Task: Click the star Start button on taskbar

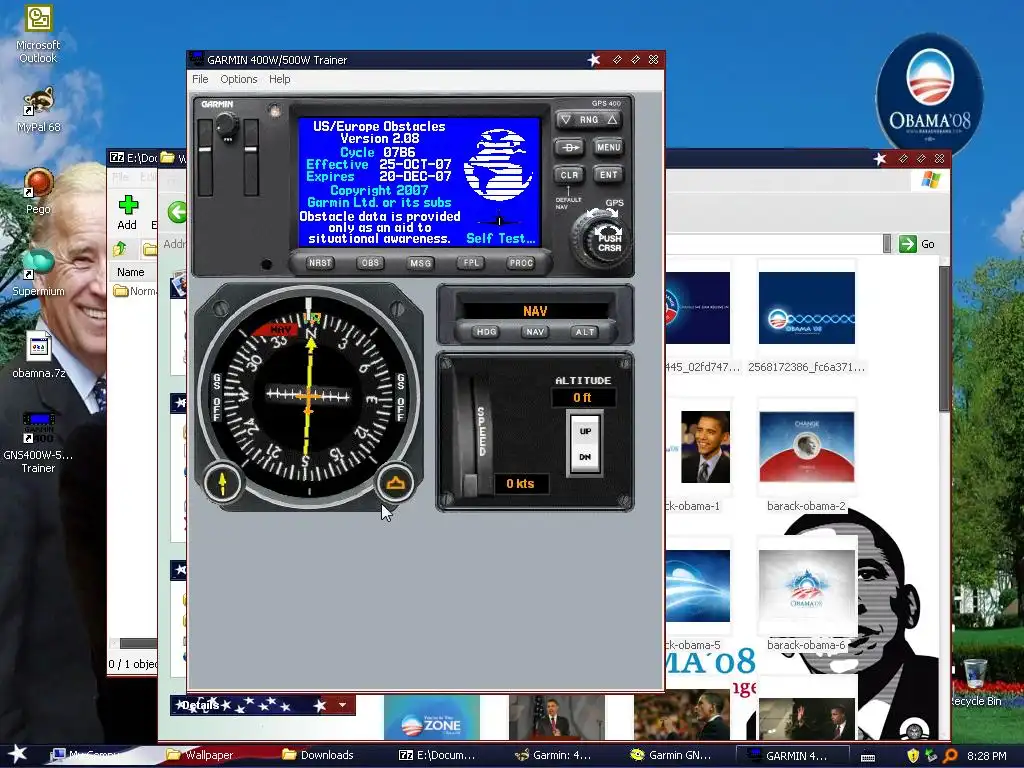Action: point(17,754)
